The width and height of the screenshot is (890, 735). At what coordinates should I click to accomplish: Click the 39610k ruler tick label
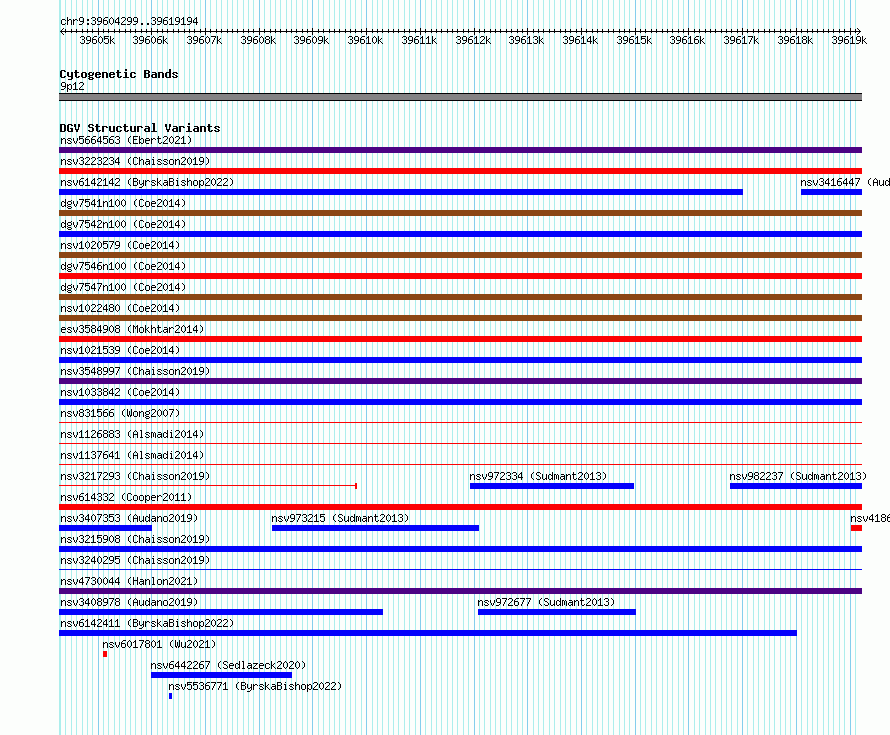(365, 40)
